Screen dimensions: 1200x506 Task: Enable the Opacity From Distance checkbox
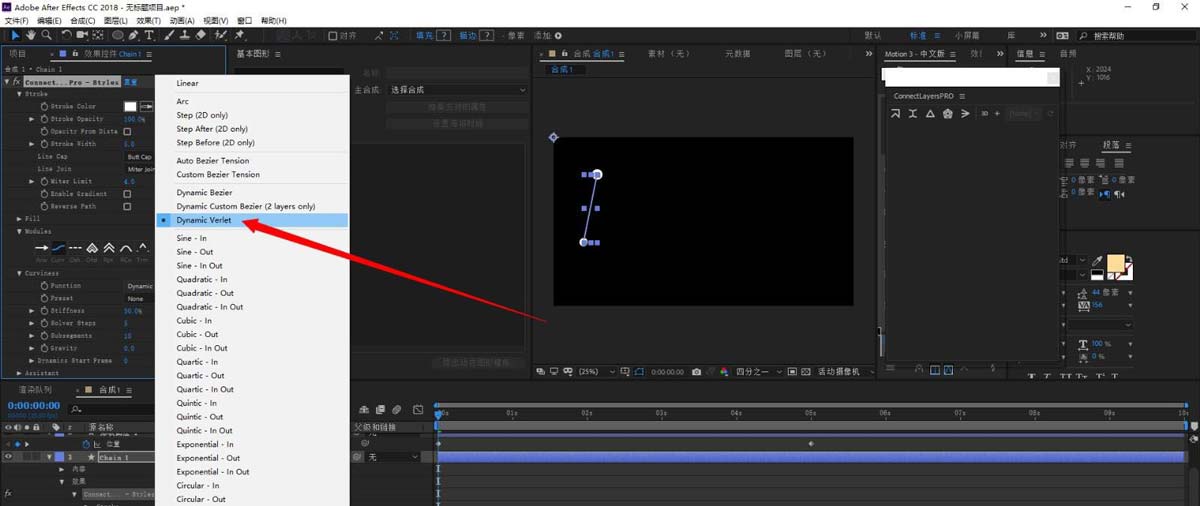(x=127, y=131)
